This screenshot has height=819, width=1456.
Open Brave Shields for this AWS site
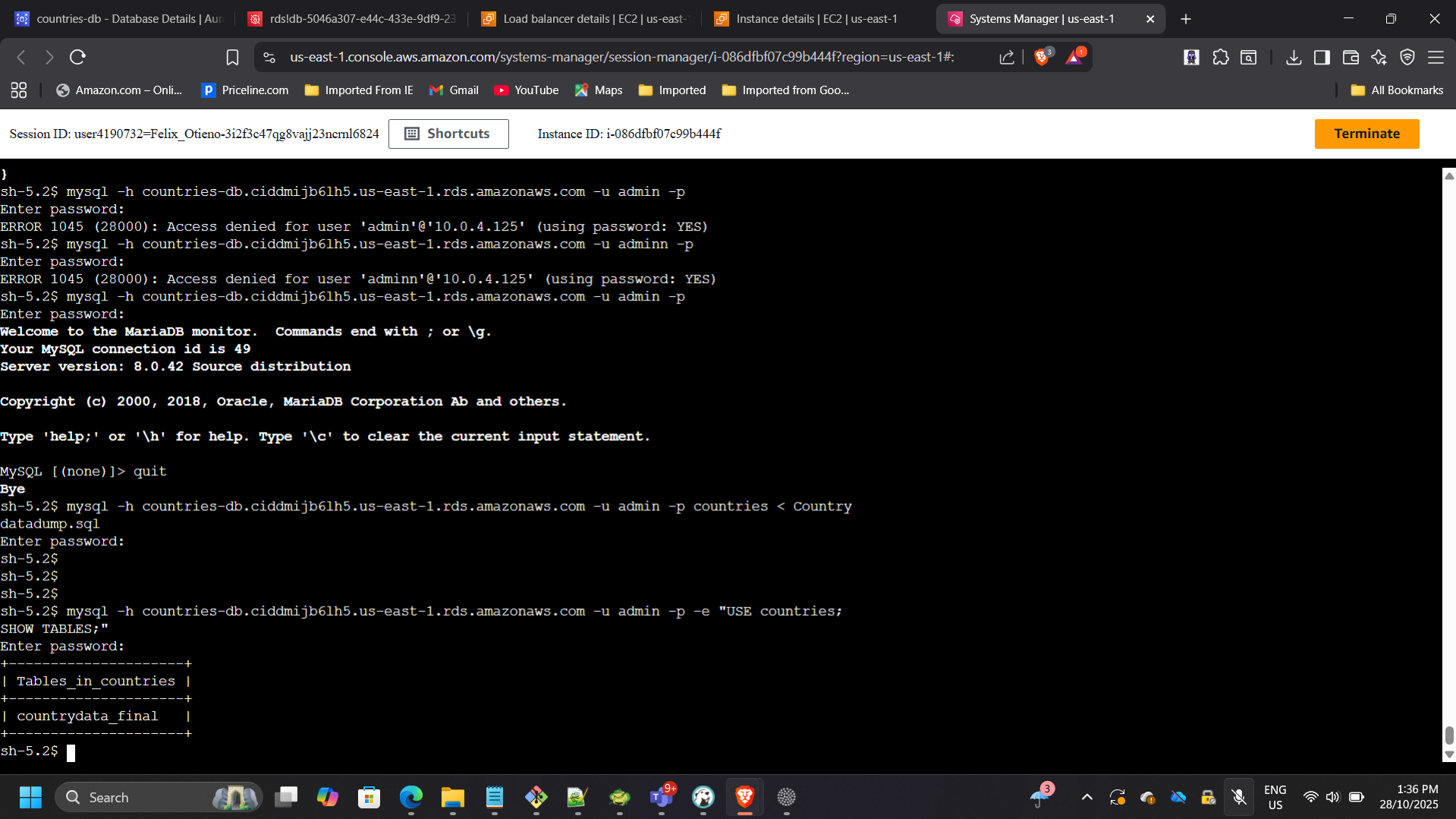coord(1042,57)
